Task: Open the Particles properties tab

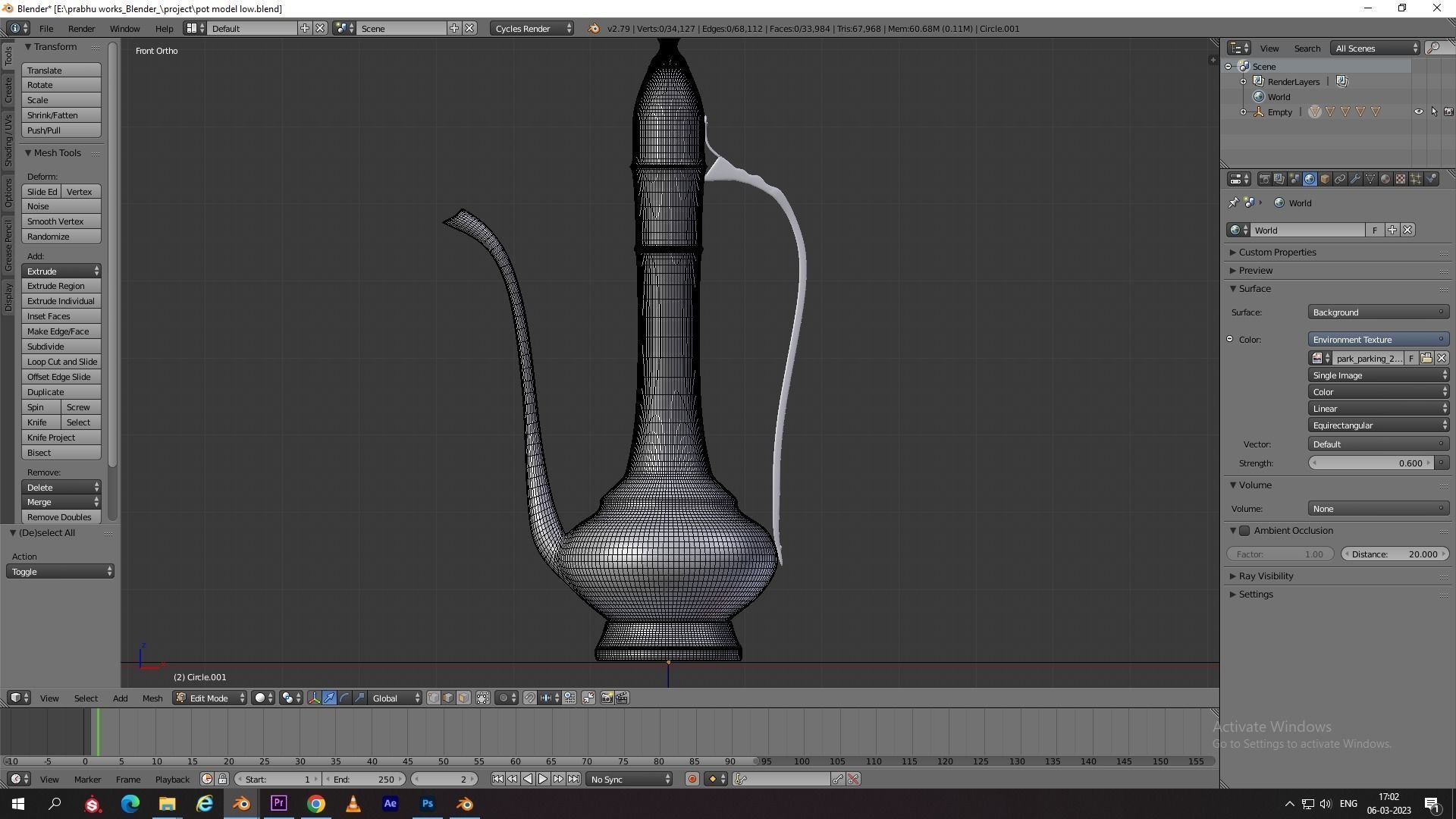Action: [x=1416, y=179]
